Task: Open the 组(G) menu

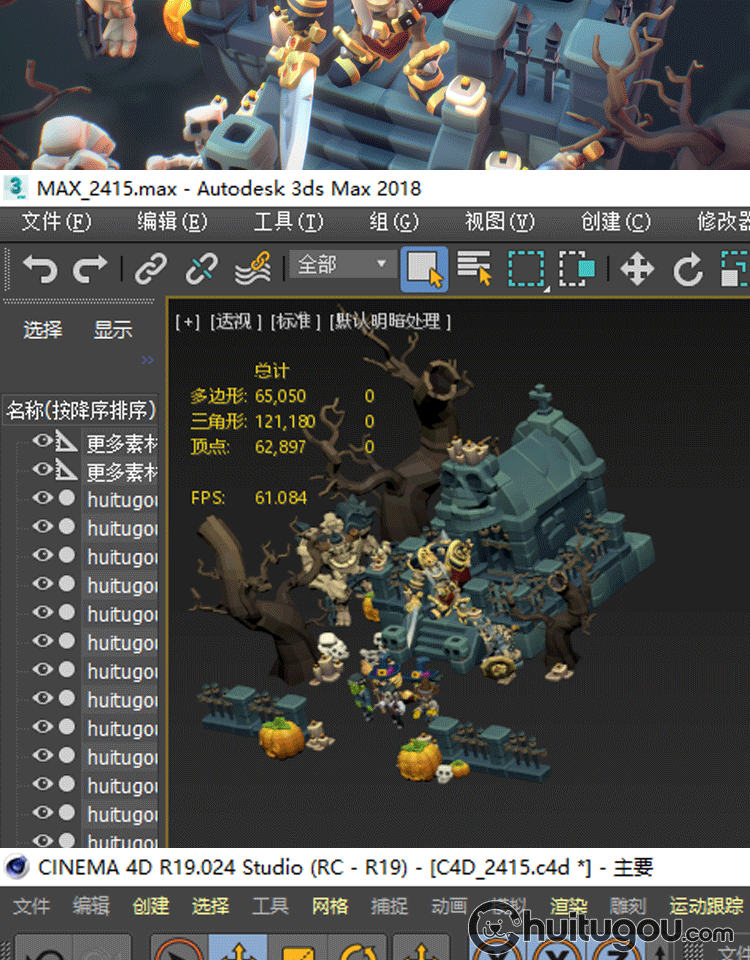Action: coord(394,222)
